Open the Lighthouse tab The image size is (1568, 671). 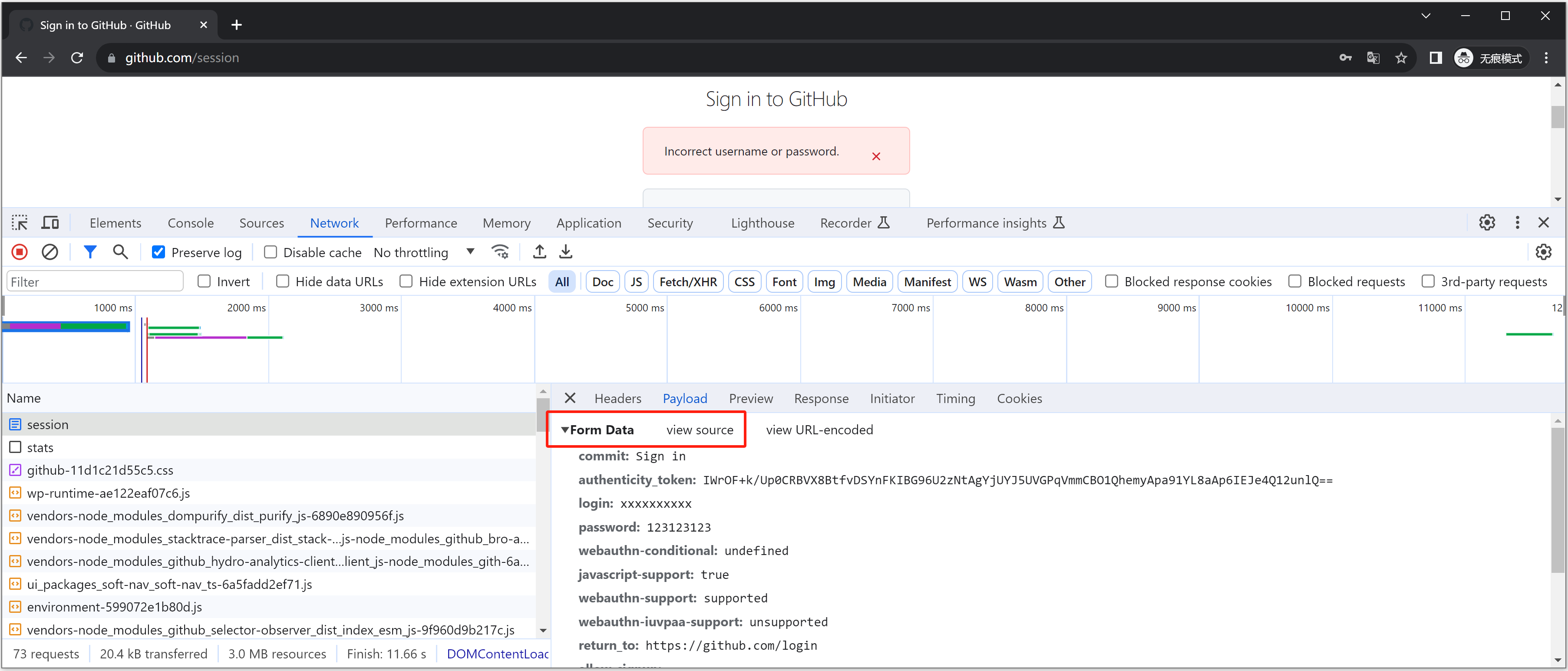[x=763, y=223]
